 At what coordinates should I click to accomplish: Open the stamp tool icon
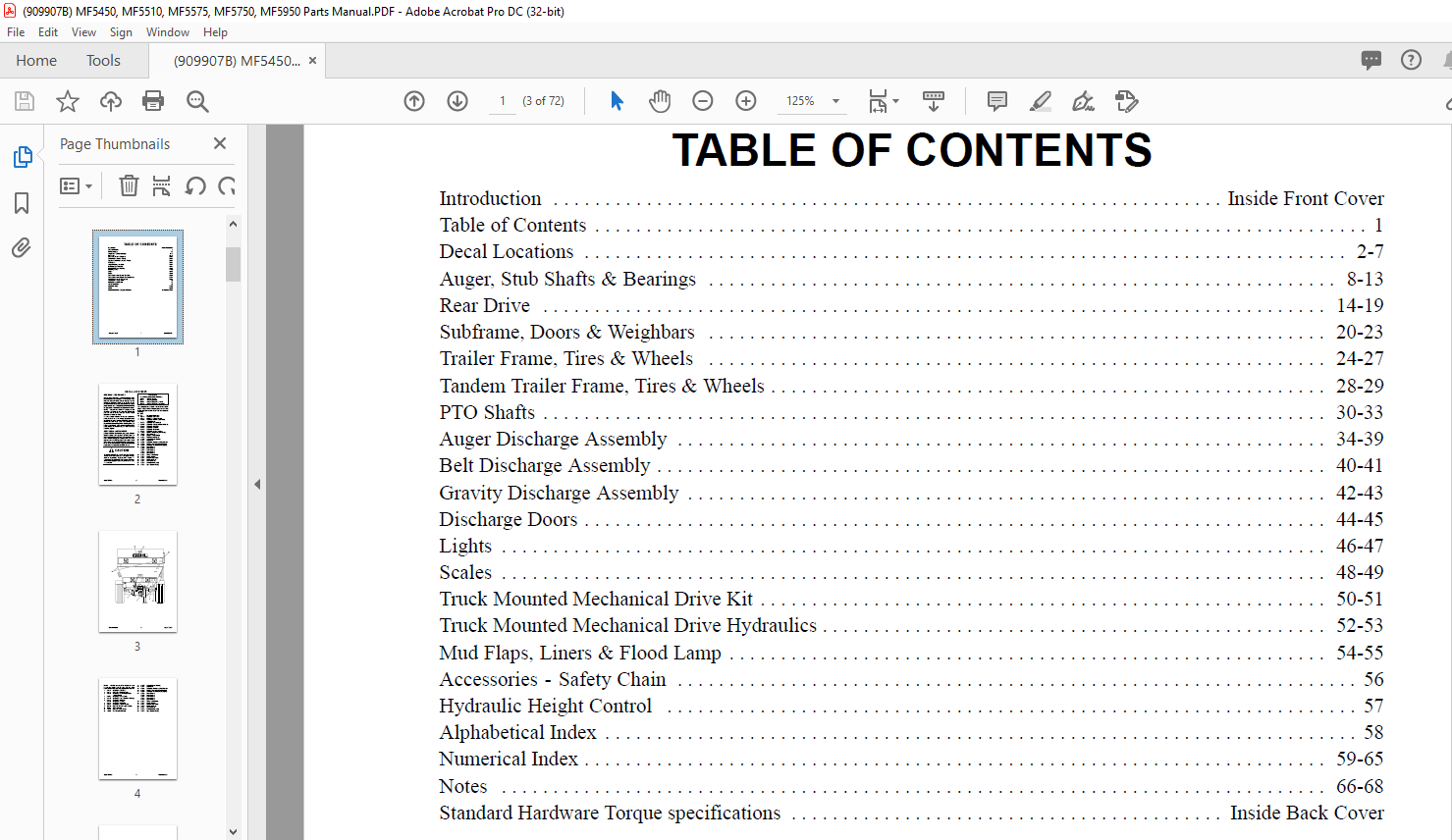point(1126,101)
